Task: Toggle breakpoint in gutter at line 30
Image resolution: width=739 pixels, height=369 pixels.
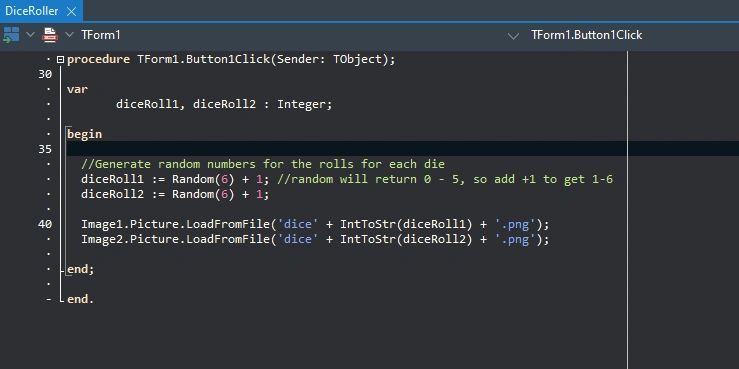Action: 45,74
